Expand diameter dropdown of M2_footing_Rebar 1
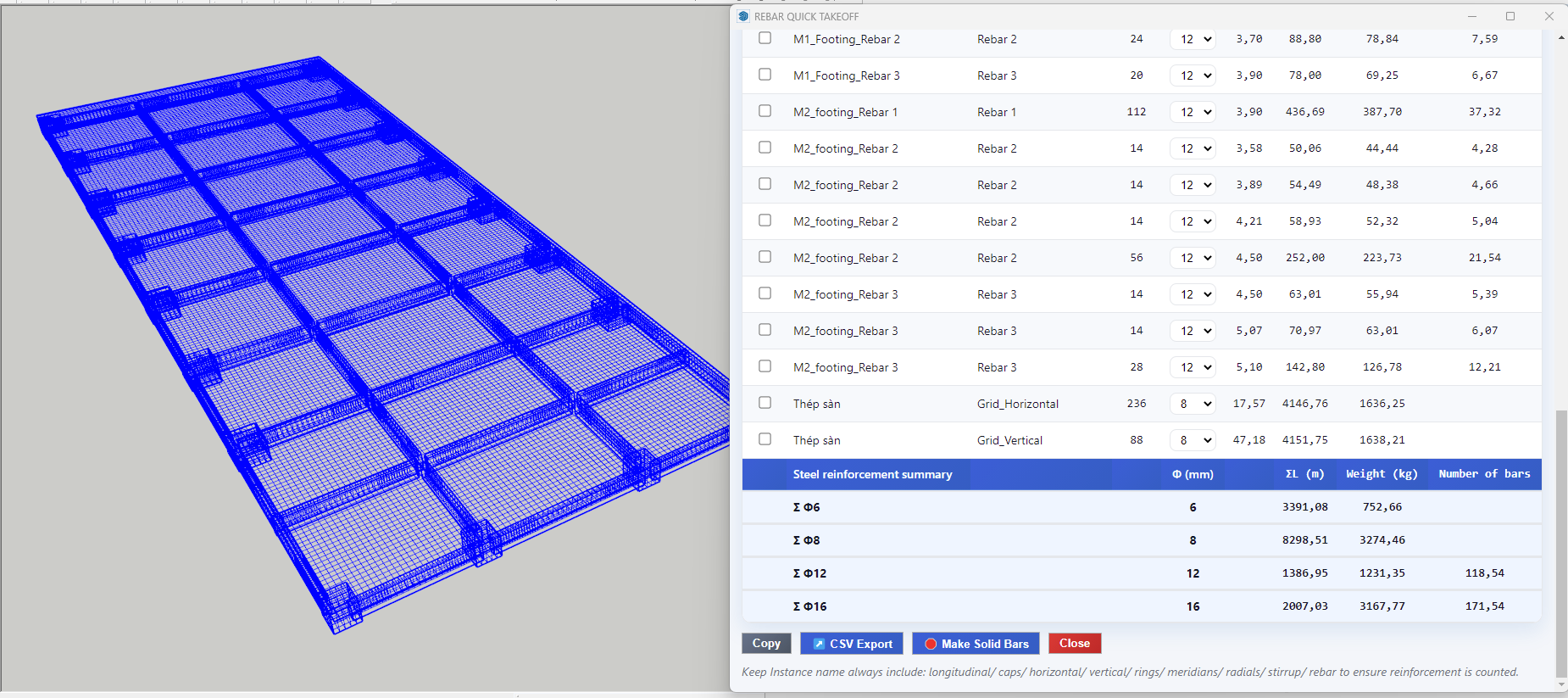Image resolution: width=1568 pixels, height=698 pixels. 1193,112
